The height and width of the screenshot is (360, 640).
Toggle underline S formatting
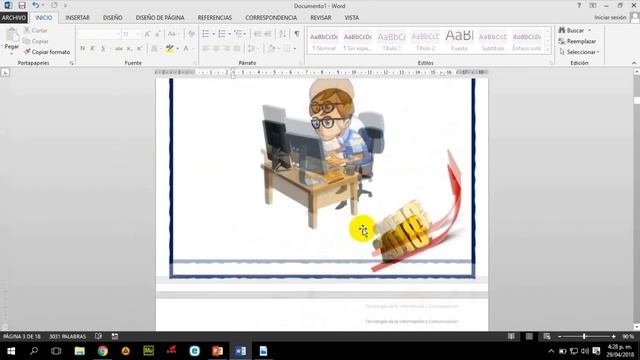pos(103,49)
